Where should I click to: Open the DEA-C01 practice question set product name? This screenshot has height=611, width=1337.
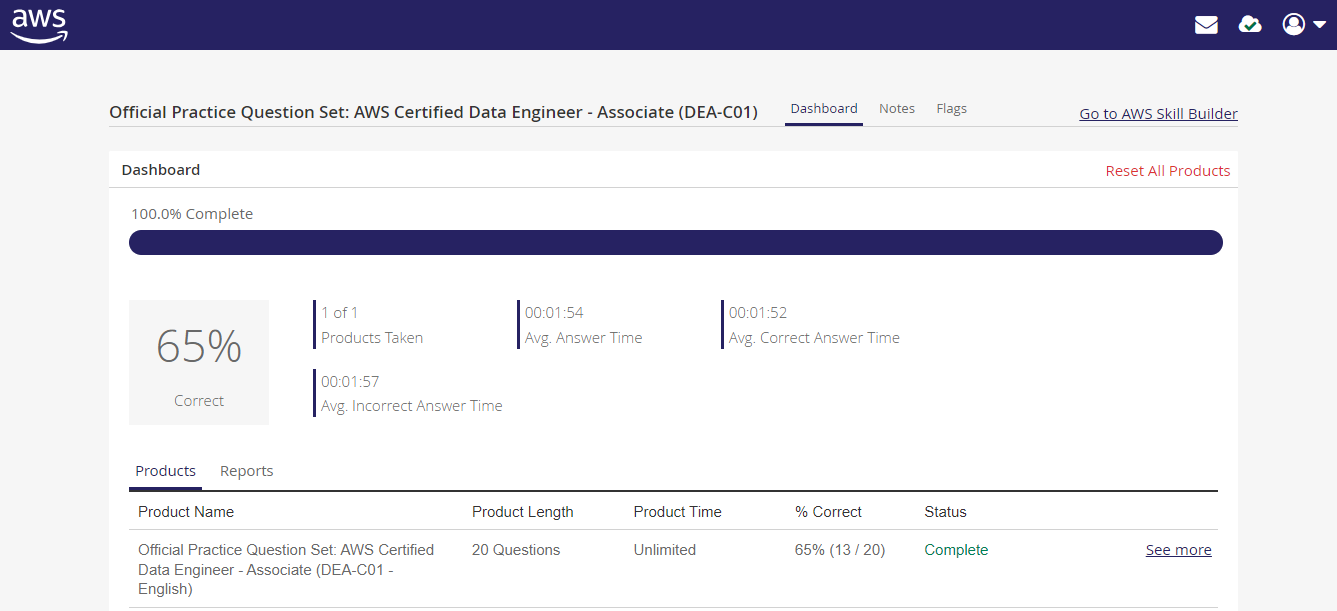pos(285,569)
